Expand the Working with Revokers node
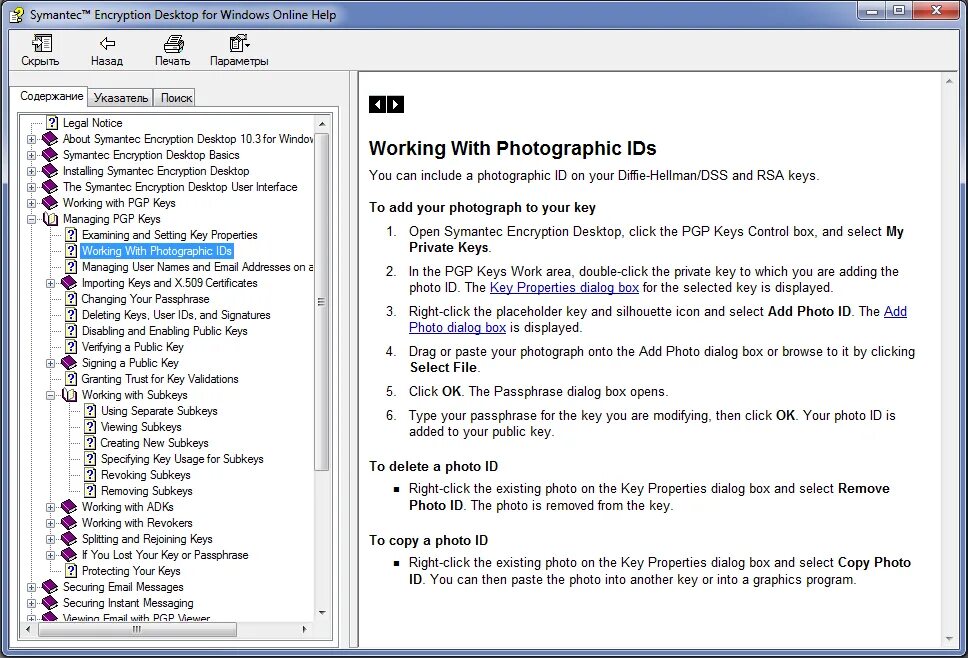The height and width of the screenshot is (658, 968). (51, 523)
